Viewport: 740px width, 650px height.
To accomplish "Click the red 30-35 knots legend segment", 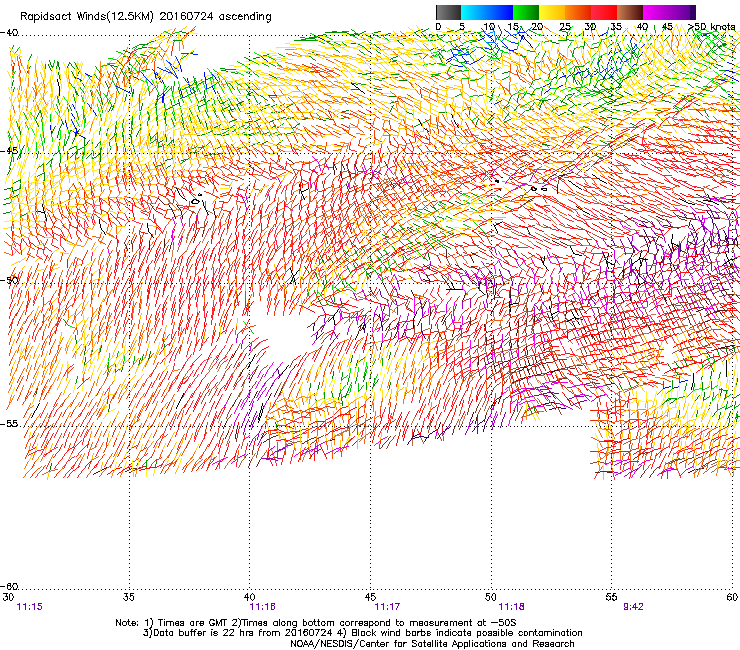I will coord(604,12).
